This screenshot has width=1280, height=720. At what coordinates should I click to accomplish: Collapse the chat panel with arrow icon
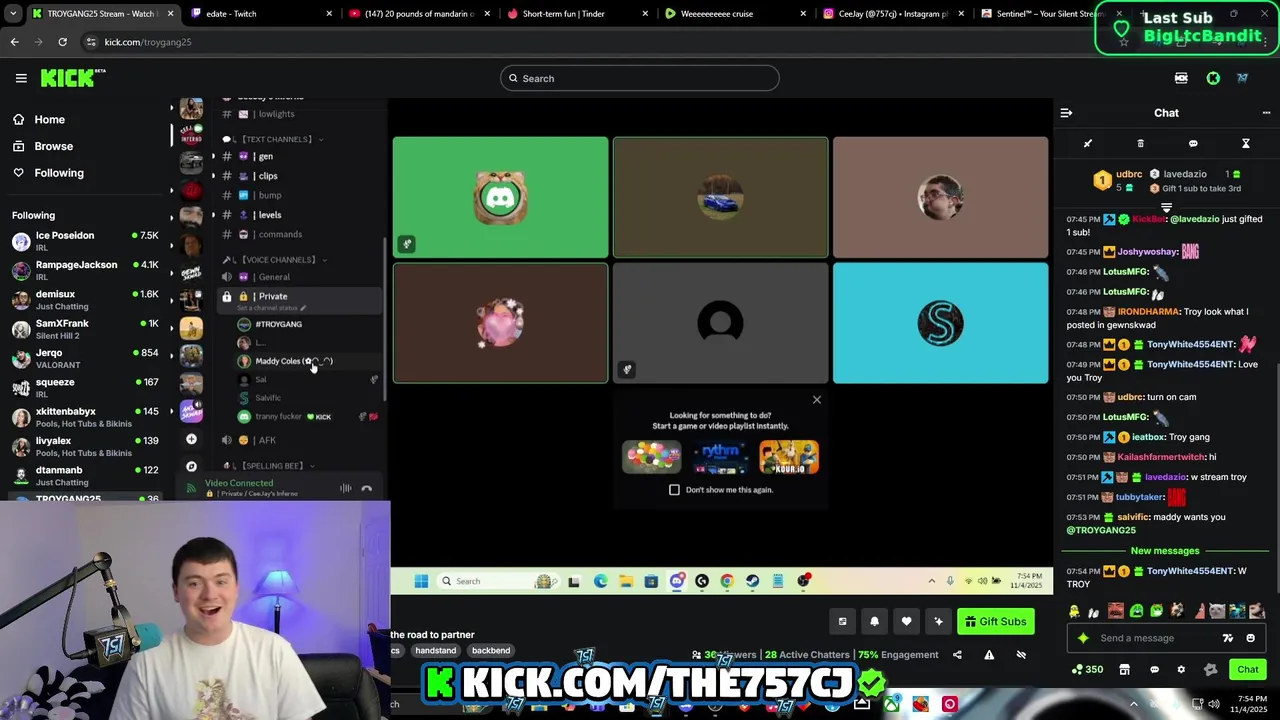click(x=1066, y=113)
